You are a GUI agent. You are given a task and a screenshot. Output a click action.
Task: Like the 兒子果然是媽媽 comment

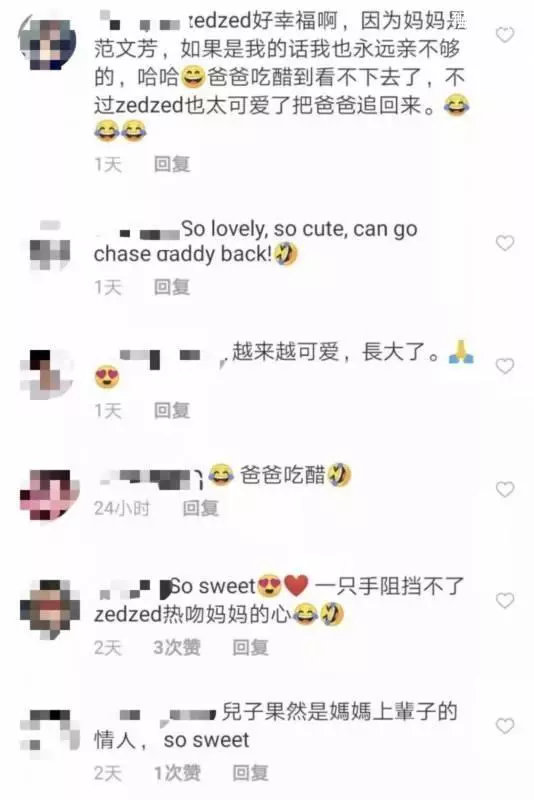click(x=505, y=726)
